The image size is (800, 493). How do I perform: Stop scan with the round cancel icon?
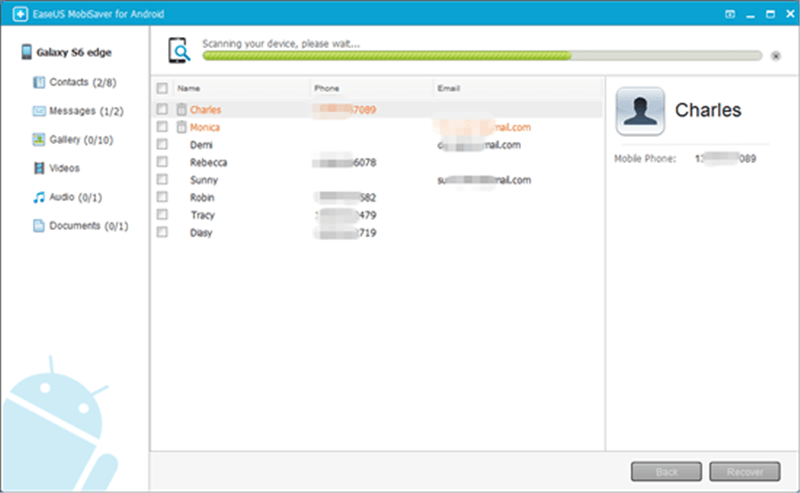click(x=776, y=56)
